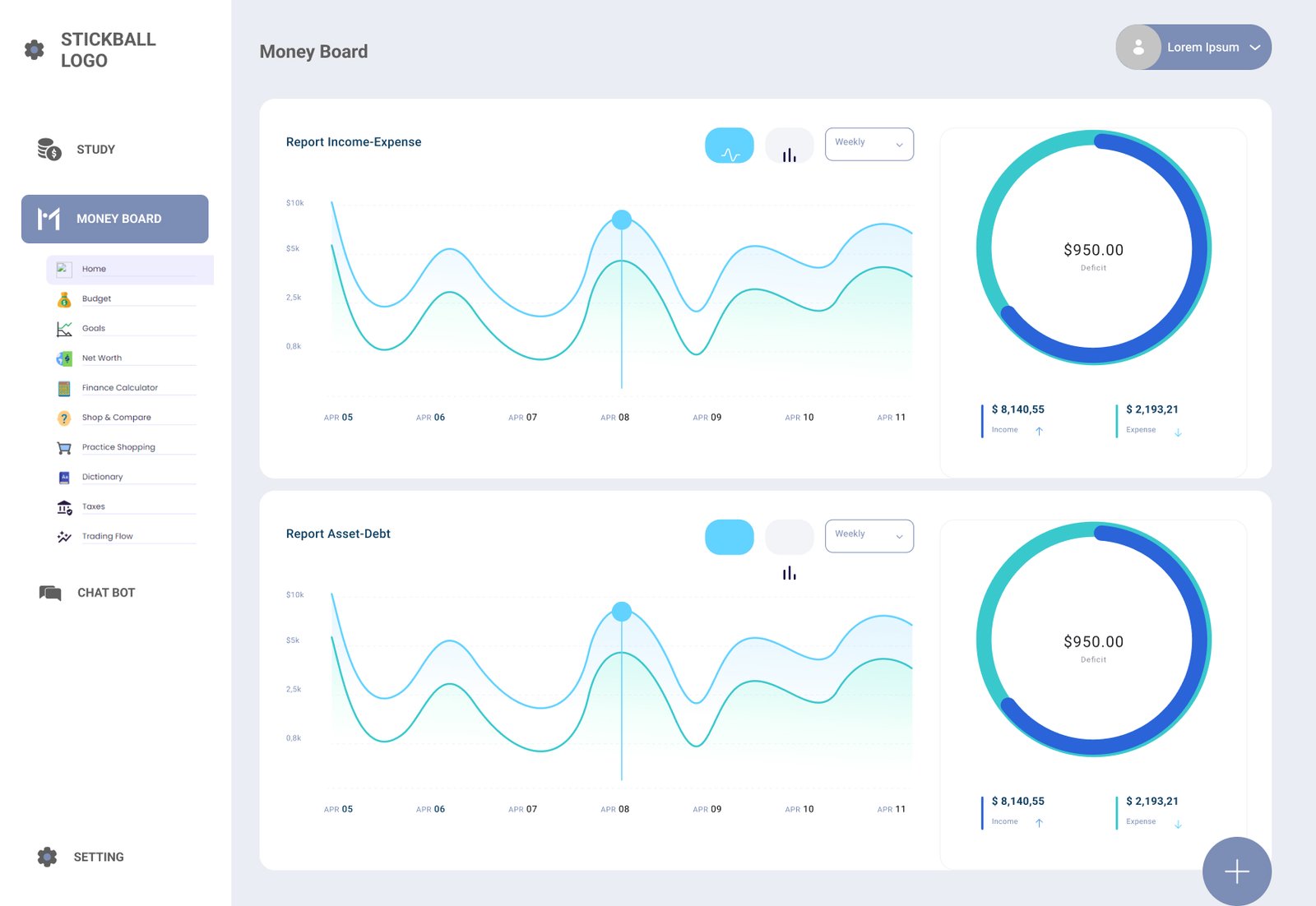Click the Budget money bag icon
Viewport: 1316px width, 906px height.
point(64,299)
